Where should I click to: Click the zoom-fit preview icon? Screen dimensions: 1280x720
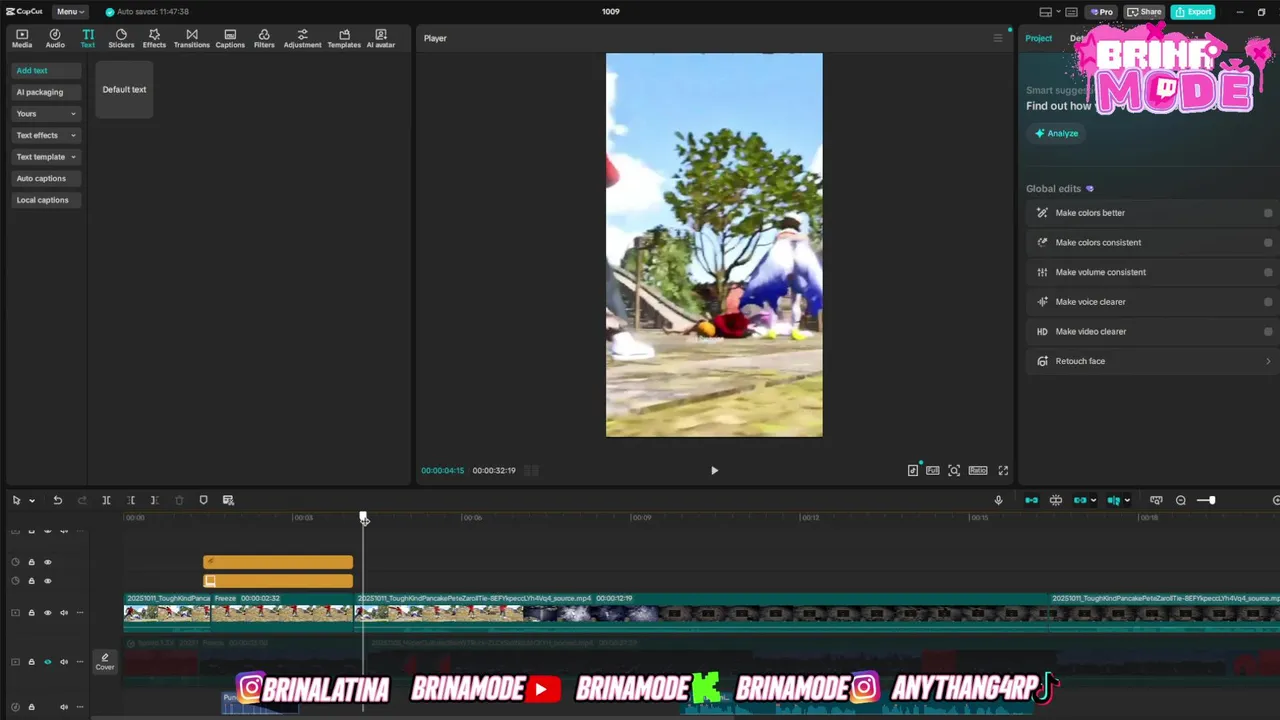click(x=954, y=470)
